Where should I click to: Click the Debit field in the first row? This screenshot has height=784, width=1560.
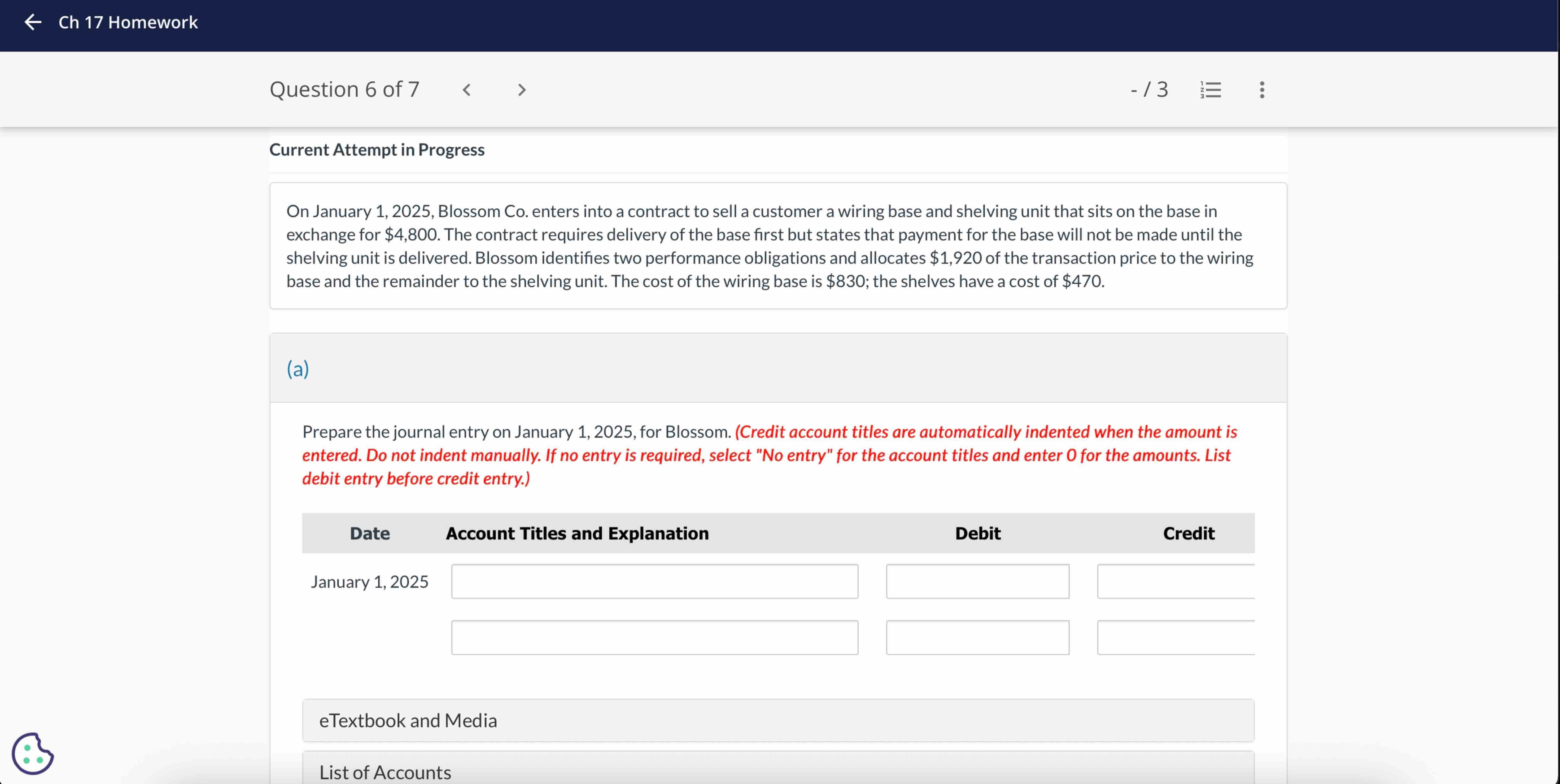977,581
